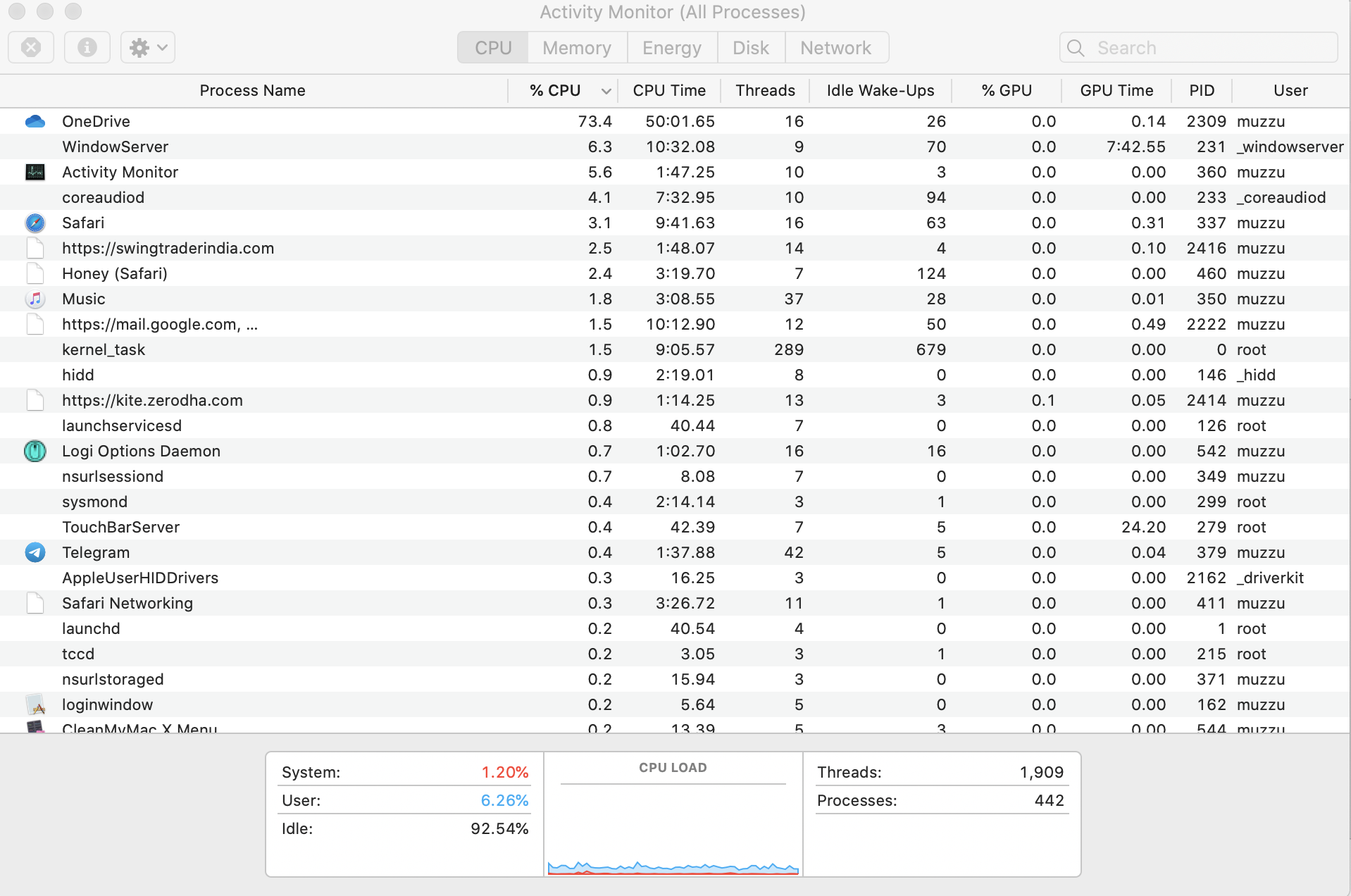Viewport: 1351px width, 896px height.
Task: Select the coreaudiod process
Action: pyautogui.click(x=104, y=197)
